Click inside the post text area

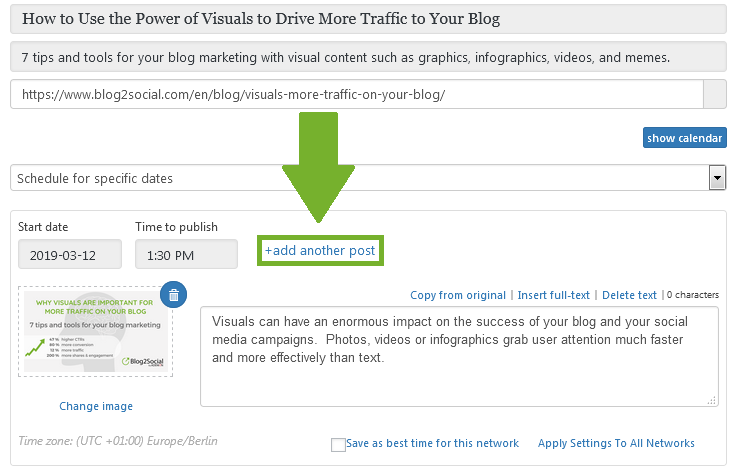click(x=459, y=356)
